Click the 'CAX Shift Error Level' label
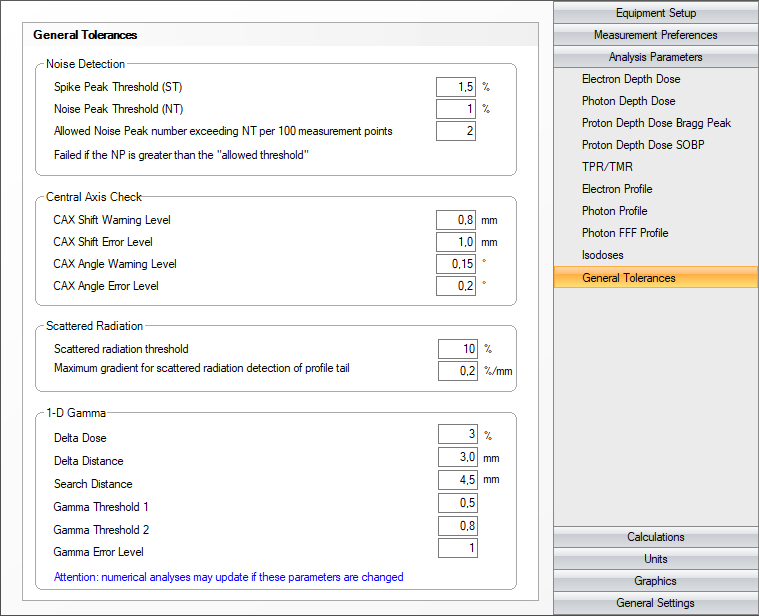The image size is (759, 616). tap(103, 242)
